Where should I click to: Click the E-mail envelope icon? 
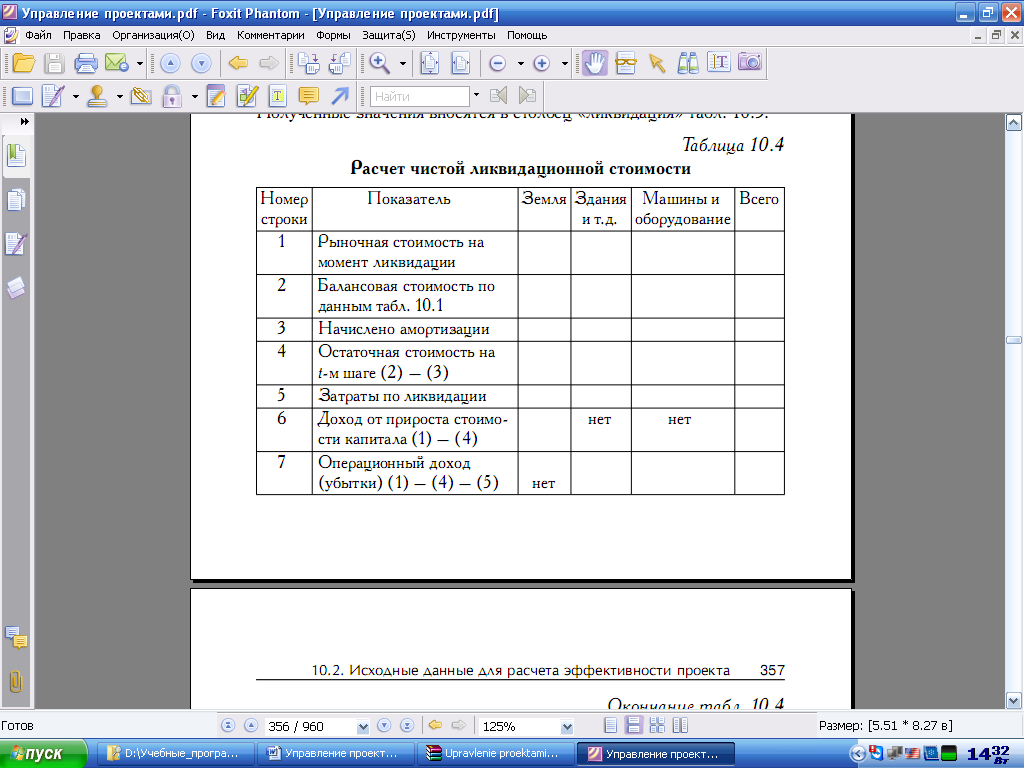point(116,63)
